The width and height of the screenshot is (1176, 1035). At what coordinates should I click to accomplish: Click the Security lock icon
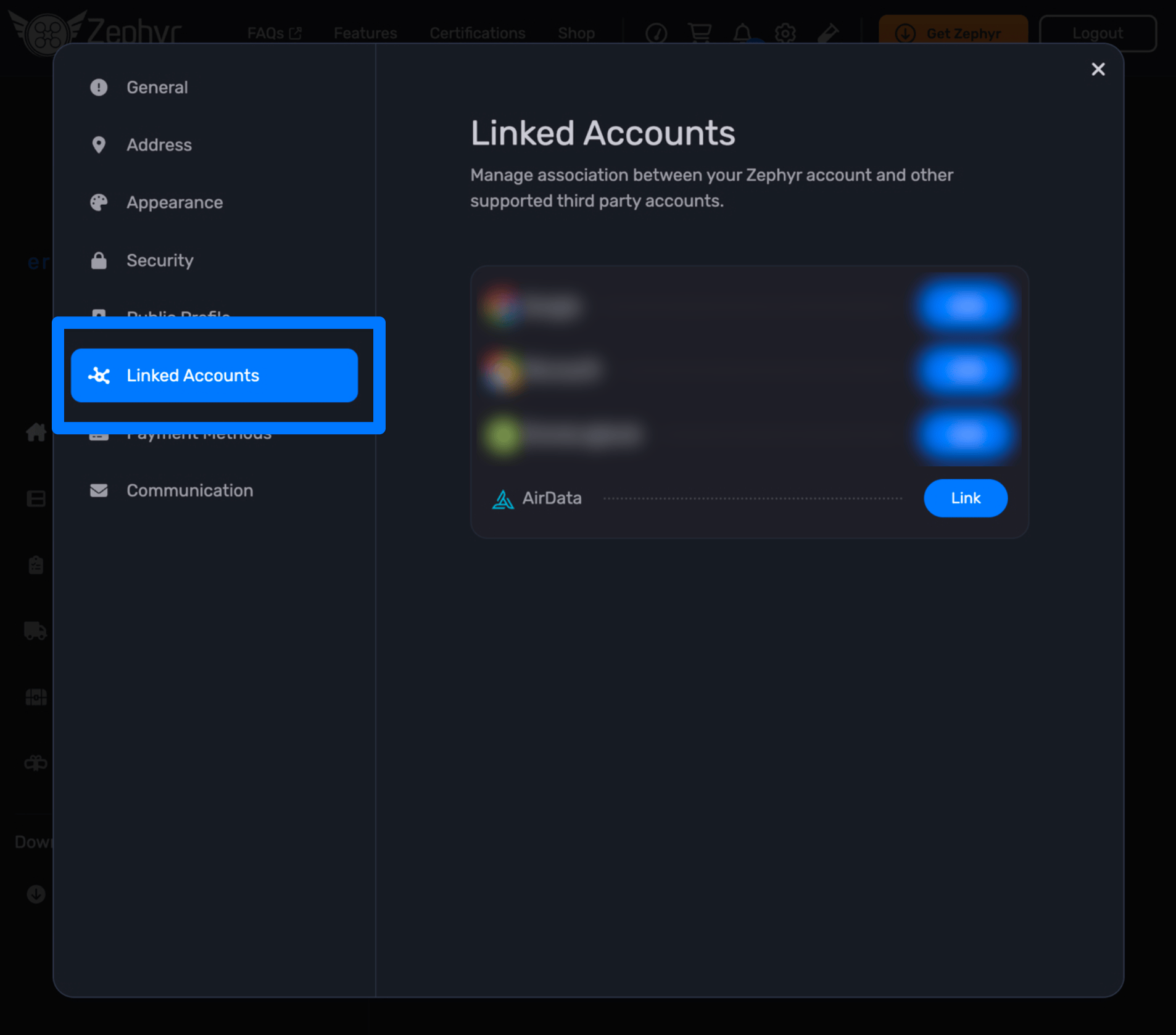coord(99,260)
